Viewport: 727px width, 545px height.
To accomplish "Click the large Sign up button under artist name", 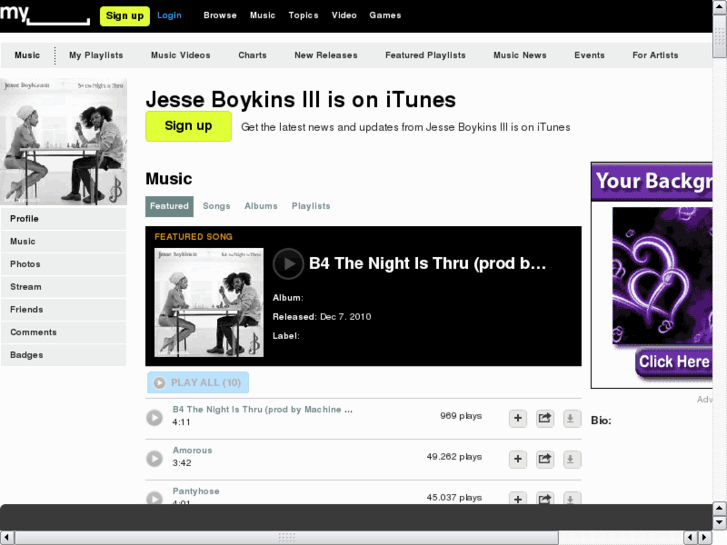I will pyautogui.click(x=188, y=126).
